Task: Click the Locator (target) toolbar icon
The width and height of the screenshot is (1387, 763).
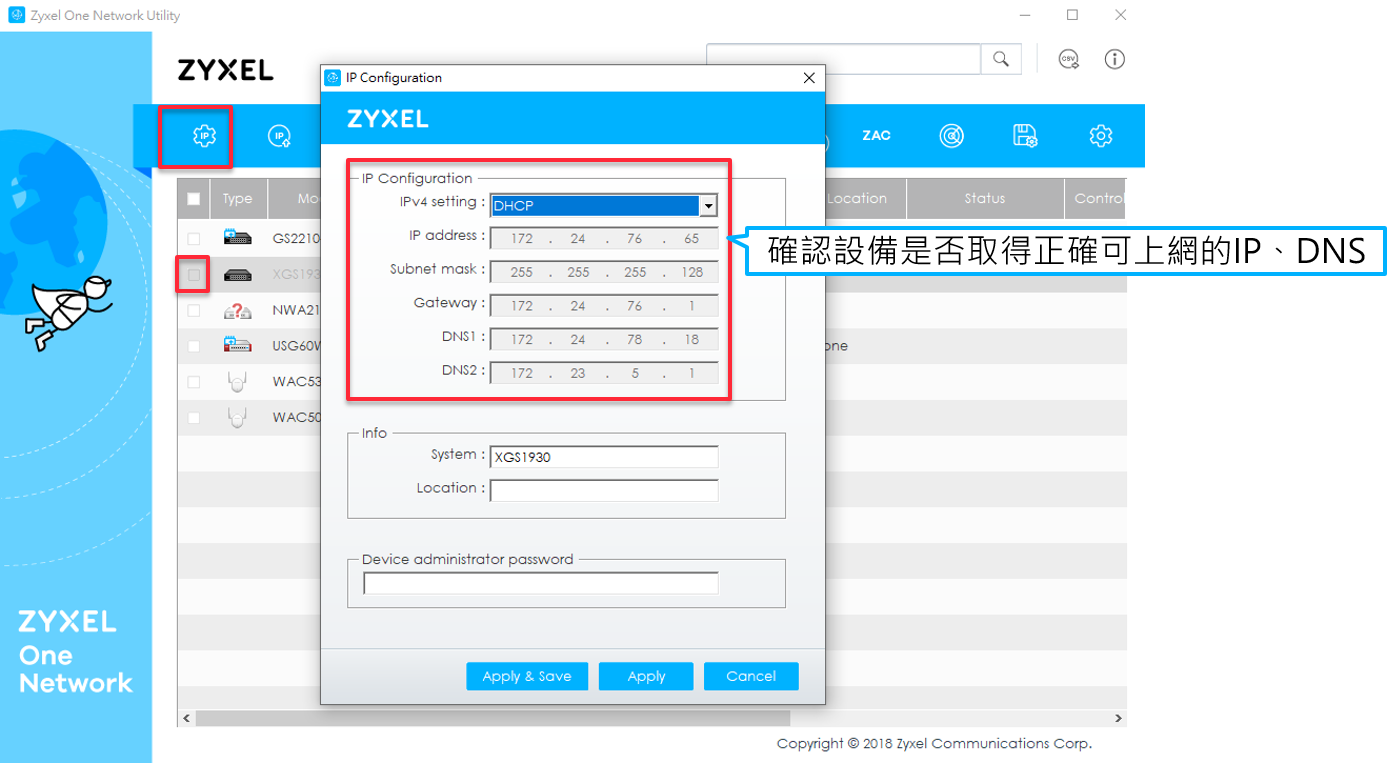Action: 951,136
